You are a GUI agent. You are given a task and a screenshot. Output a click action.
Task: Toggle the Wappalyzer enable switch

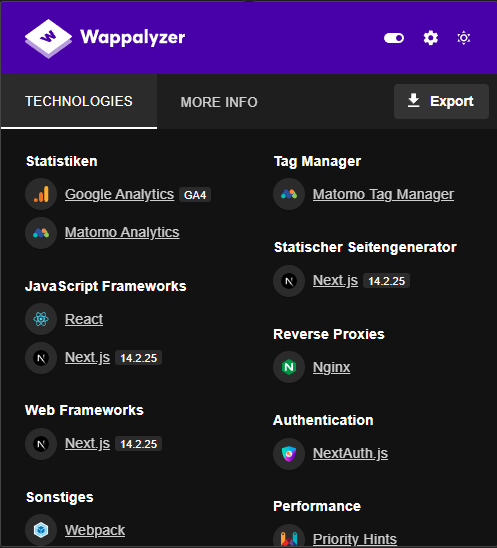394,38
